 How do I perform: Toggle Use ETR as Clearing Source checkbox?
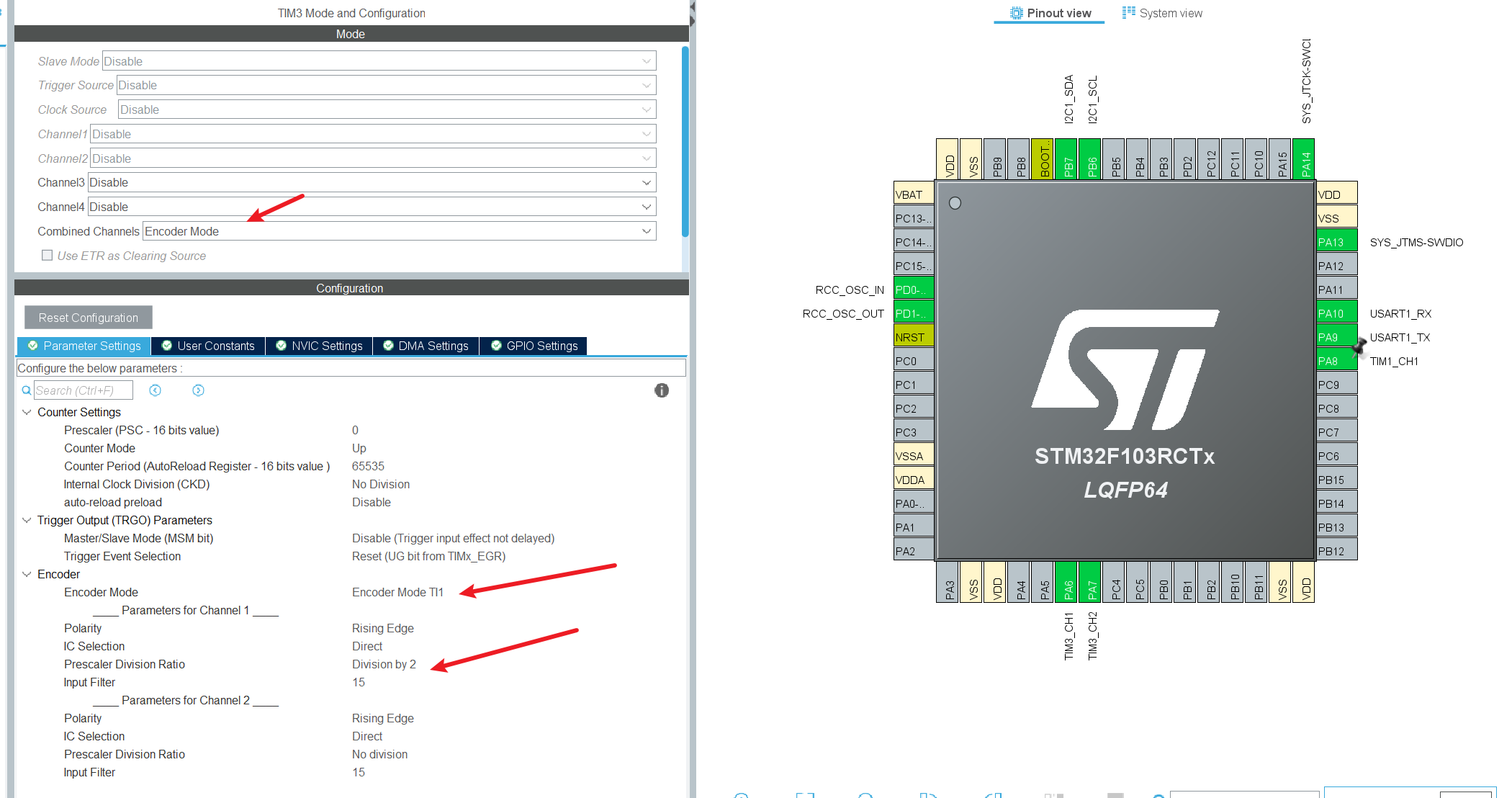coord(48,255)
